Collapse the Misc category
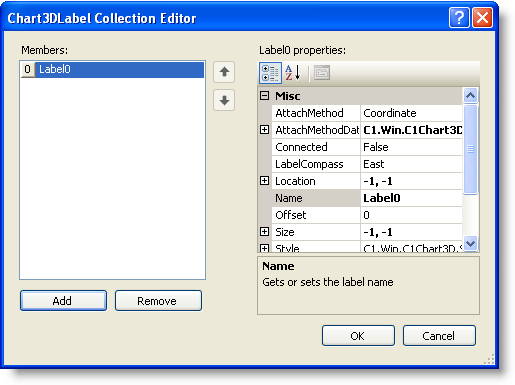This screenshot has width=515, height=385. pyautogui.click(x=264, y=96)
